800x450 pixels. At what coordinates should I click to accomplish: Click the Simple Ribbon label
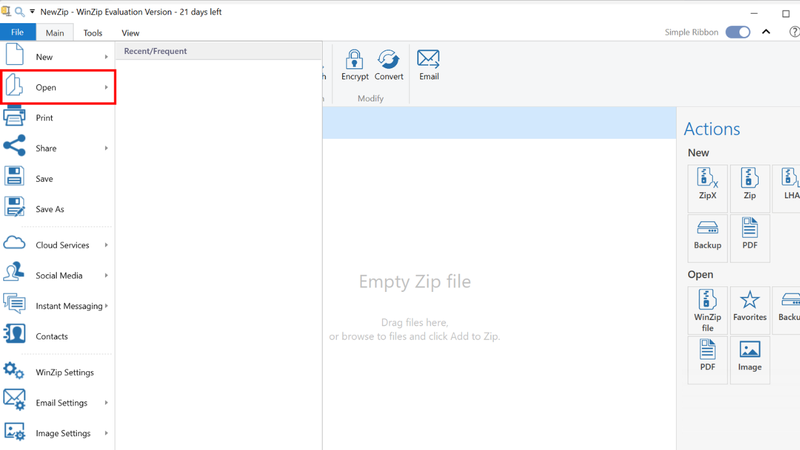(x=691, y=32)
